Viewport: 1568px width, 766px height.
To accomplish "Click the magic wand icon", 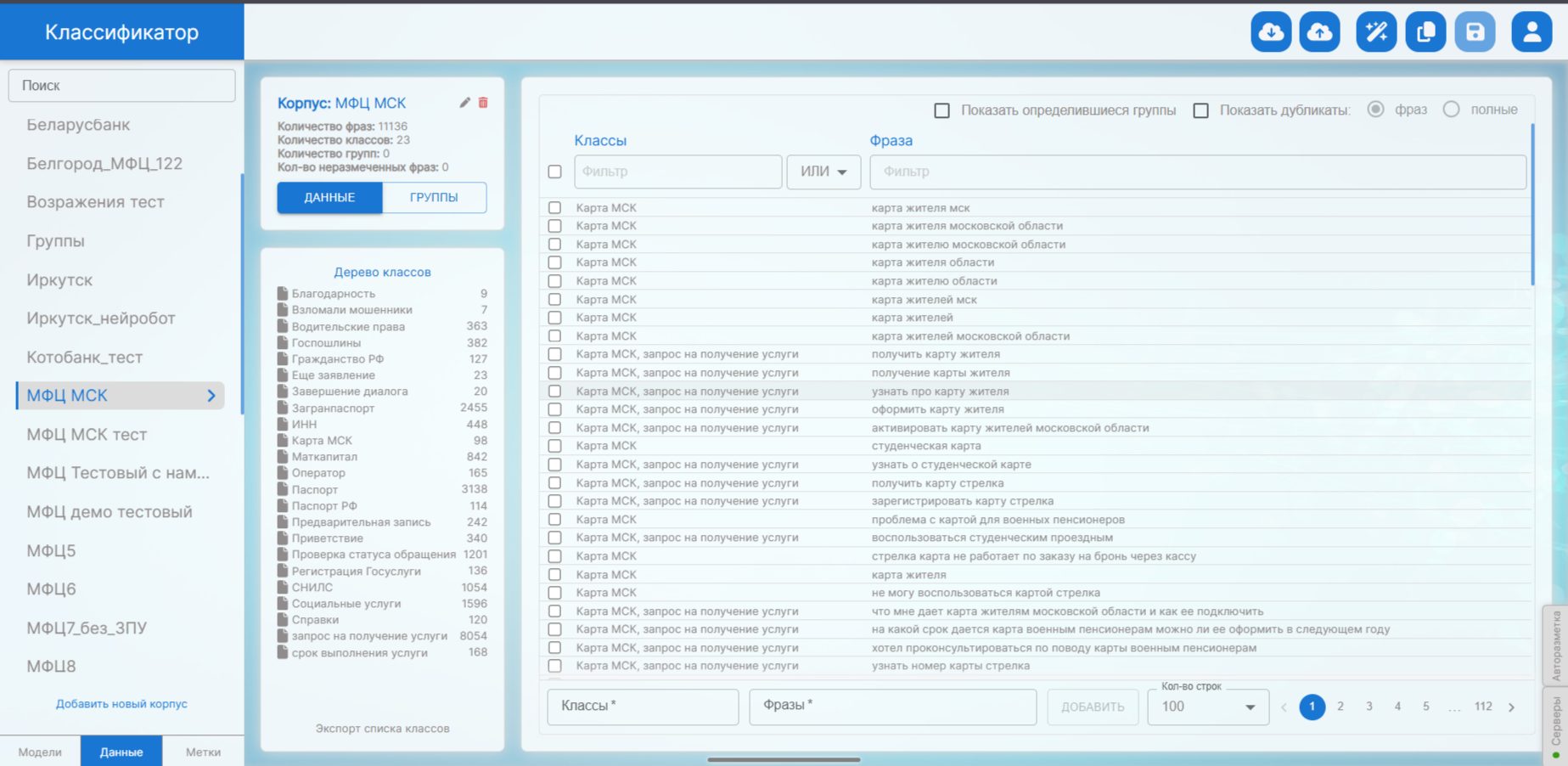I will (x=1376, y=32).
